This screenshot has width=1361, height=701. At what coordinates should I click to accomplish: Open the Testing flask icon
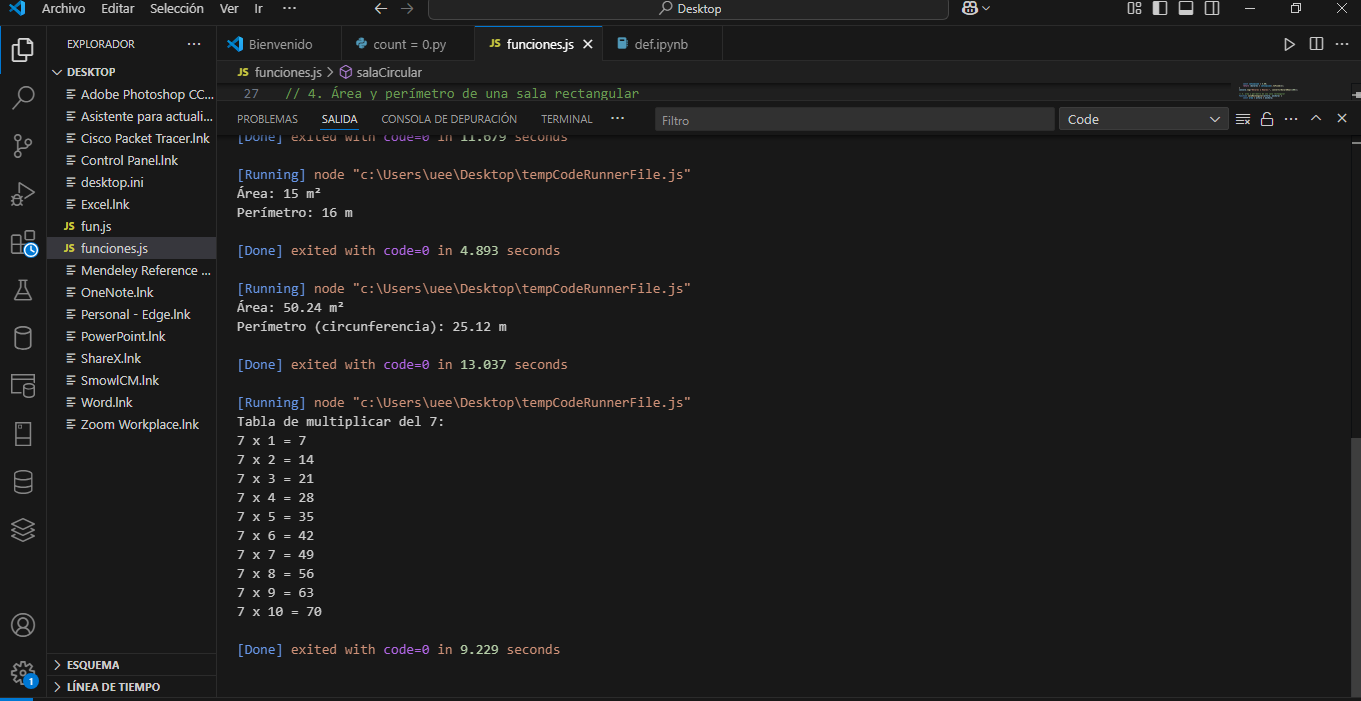22,290
